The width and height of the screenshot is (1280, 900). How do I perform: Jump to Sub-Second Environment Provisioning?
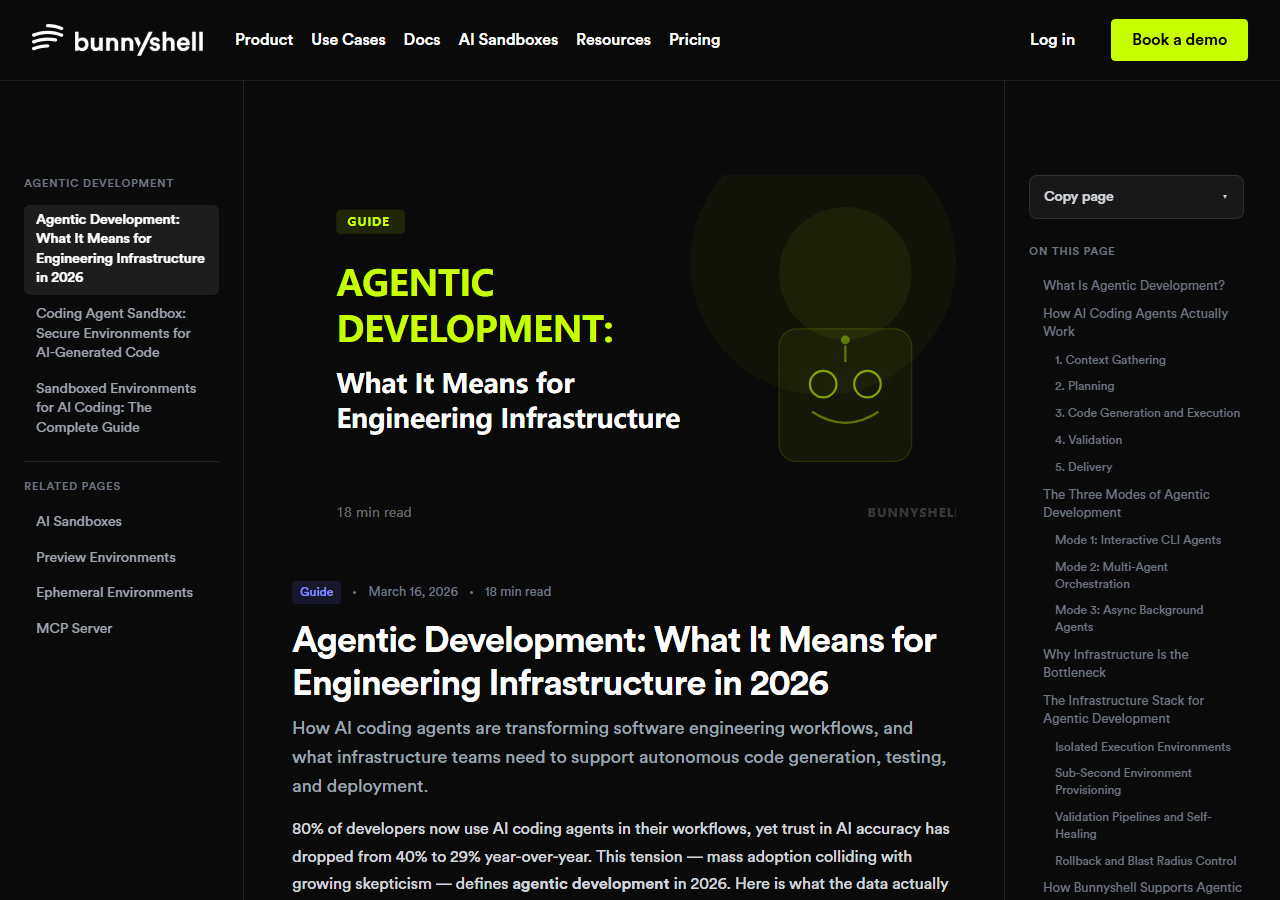pos(1123,781)
